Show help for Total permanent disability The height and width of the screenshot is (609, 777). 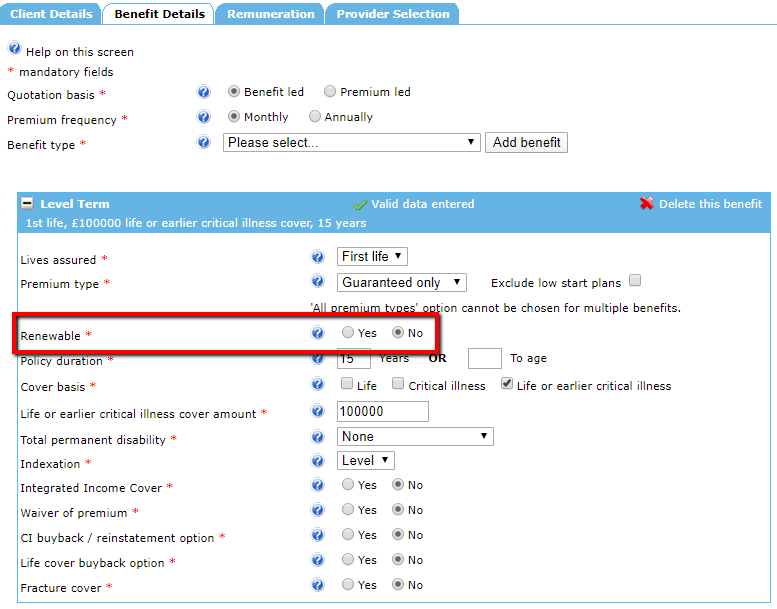tap(318, 437)
